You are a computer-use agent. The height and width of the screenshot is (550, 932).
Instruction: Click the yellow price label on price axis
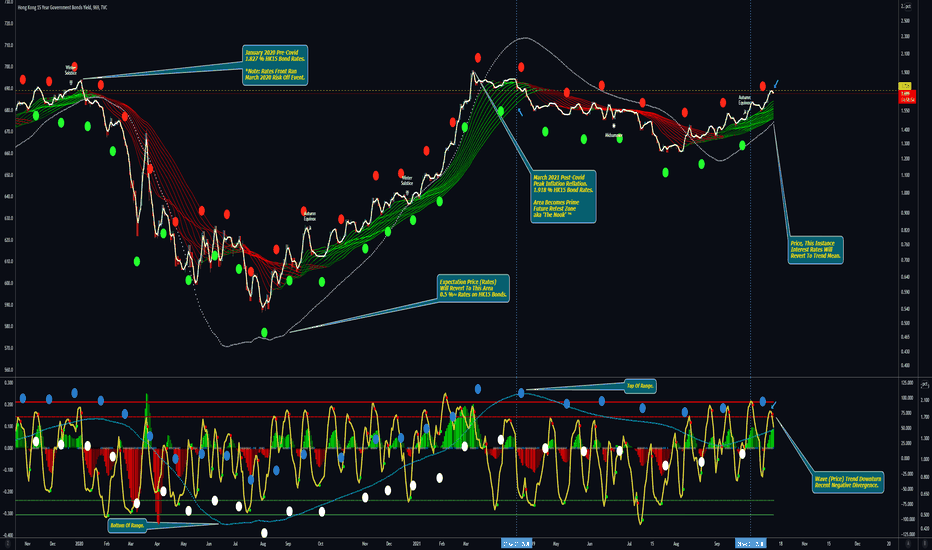click(x=905, y=87)
